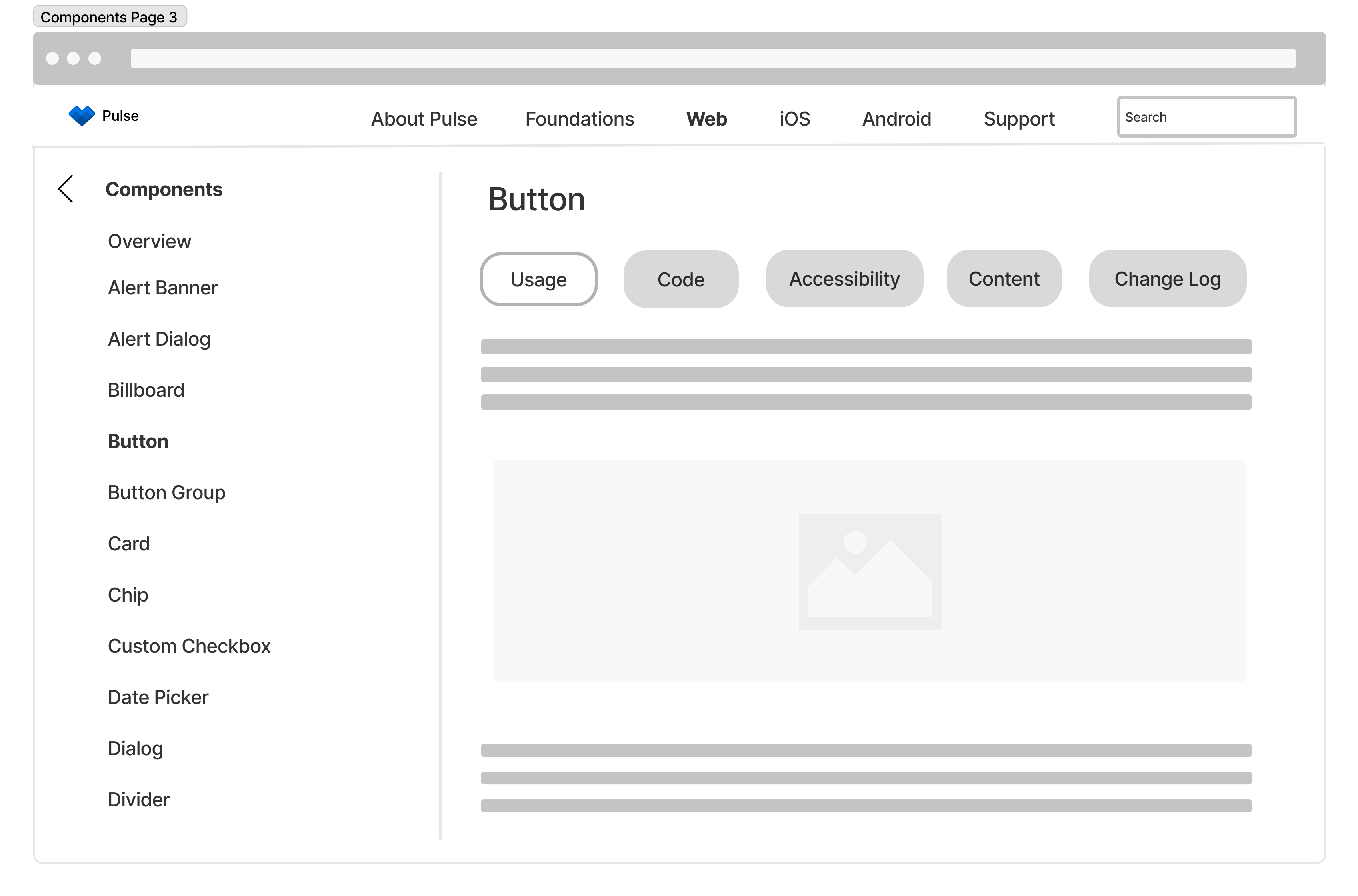Viewport: 1358px width, 896px height.
Task: Select Button Group in the sidebar
Action: pos(166,492)
